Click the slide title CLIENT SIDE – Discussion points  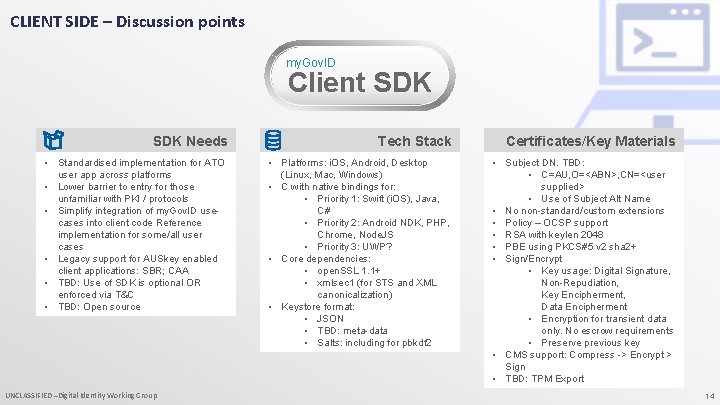click(128, 22)
